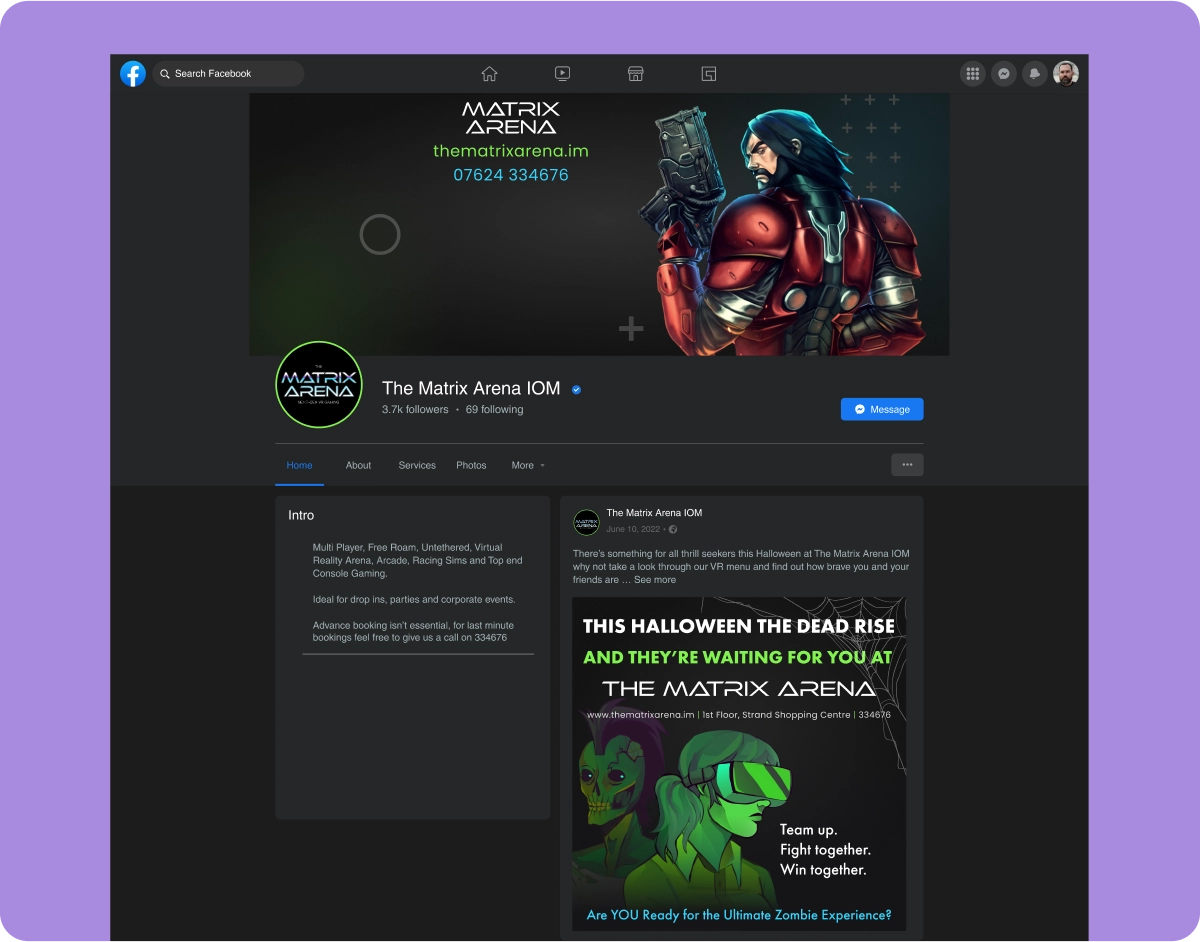Image resolution: width=1200 pixels, height=942 pixels.
Task: Open the Messenger icon in top bar
Action: coord(1004,74)
